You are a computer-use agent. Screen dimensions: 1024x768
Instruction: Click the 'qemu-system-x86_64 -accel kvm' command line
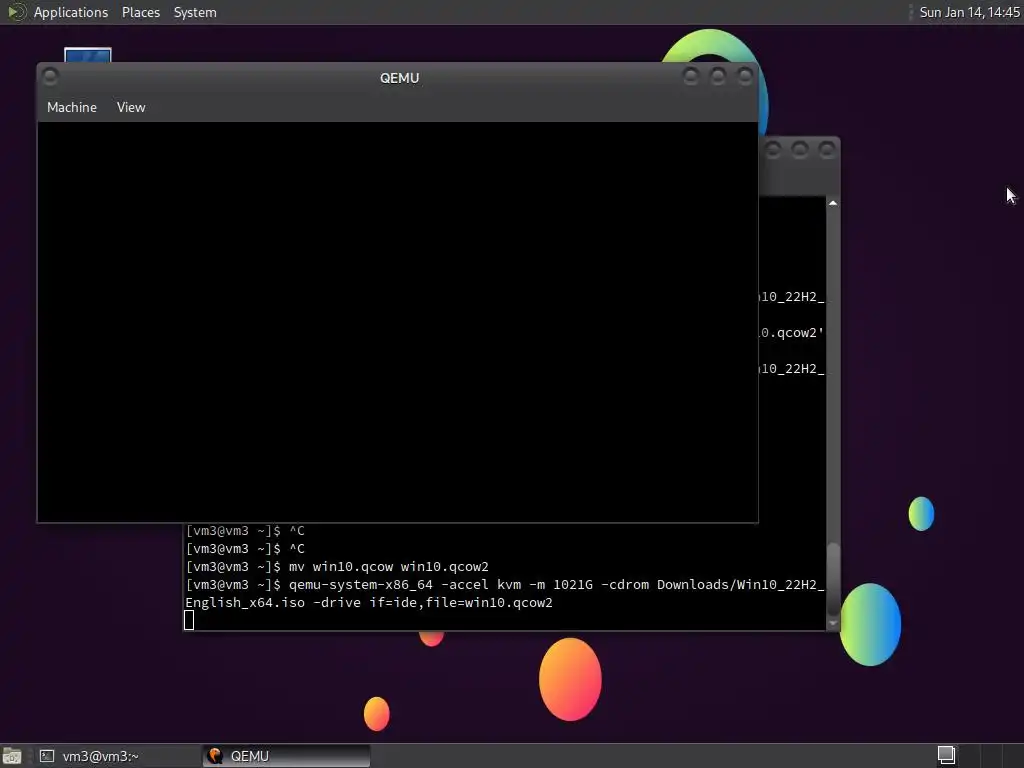point(504,584)
